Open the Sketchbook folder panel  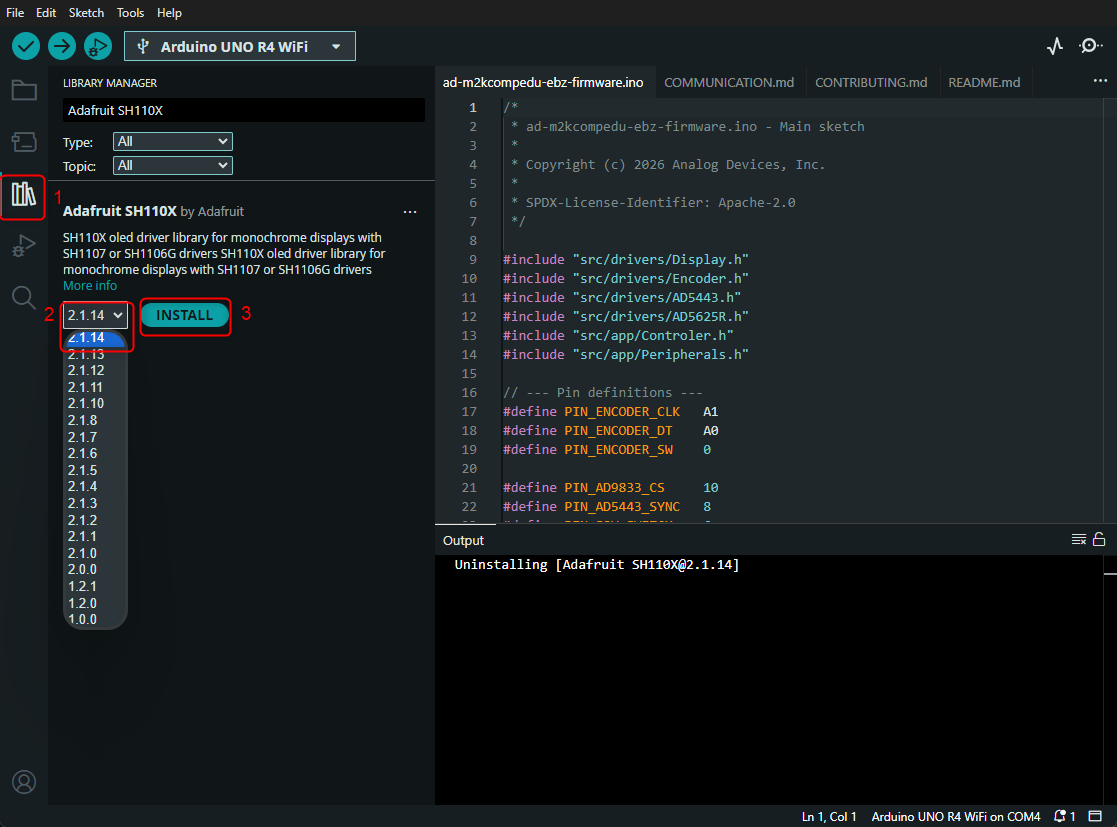24,90
